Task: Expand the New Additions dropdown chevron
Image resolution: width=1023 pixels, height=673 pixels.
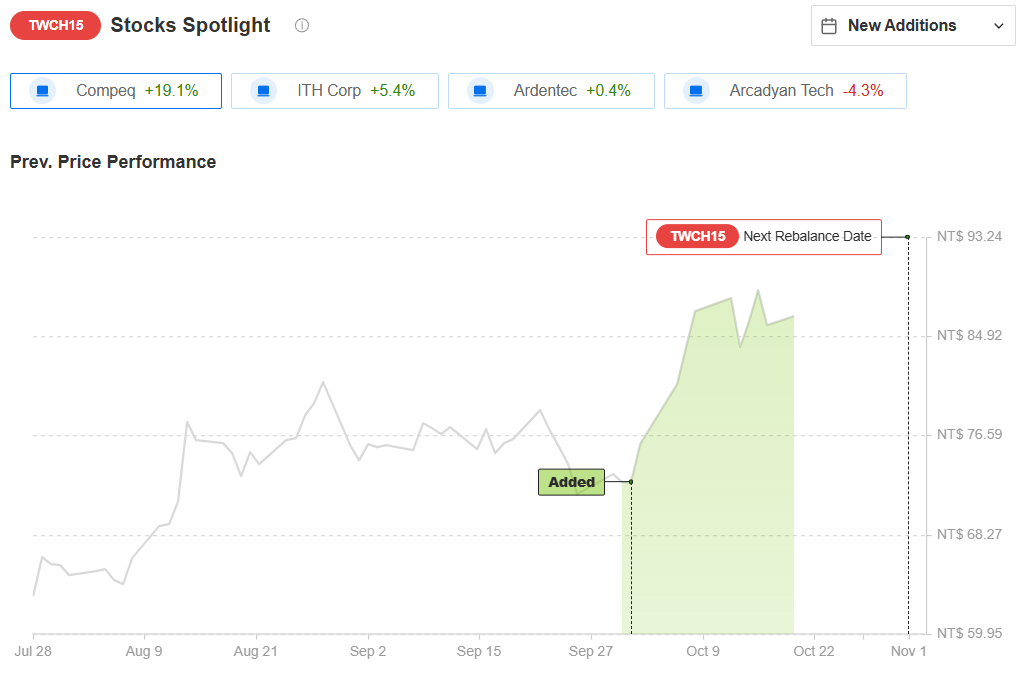Action: (x=998, y=27)
